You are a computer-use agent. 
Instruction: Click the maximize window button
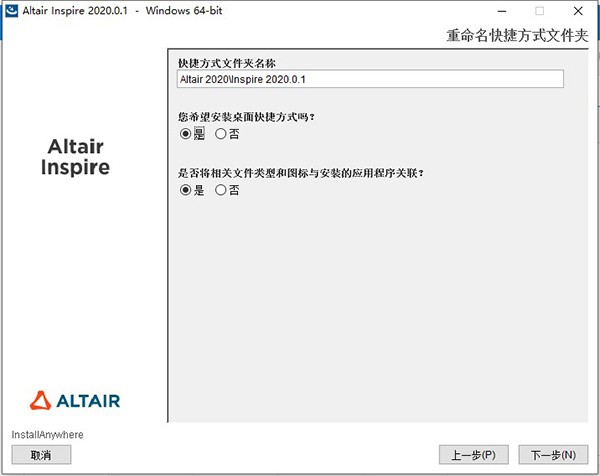click(539, 11)
